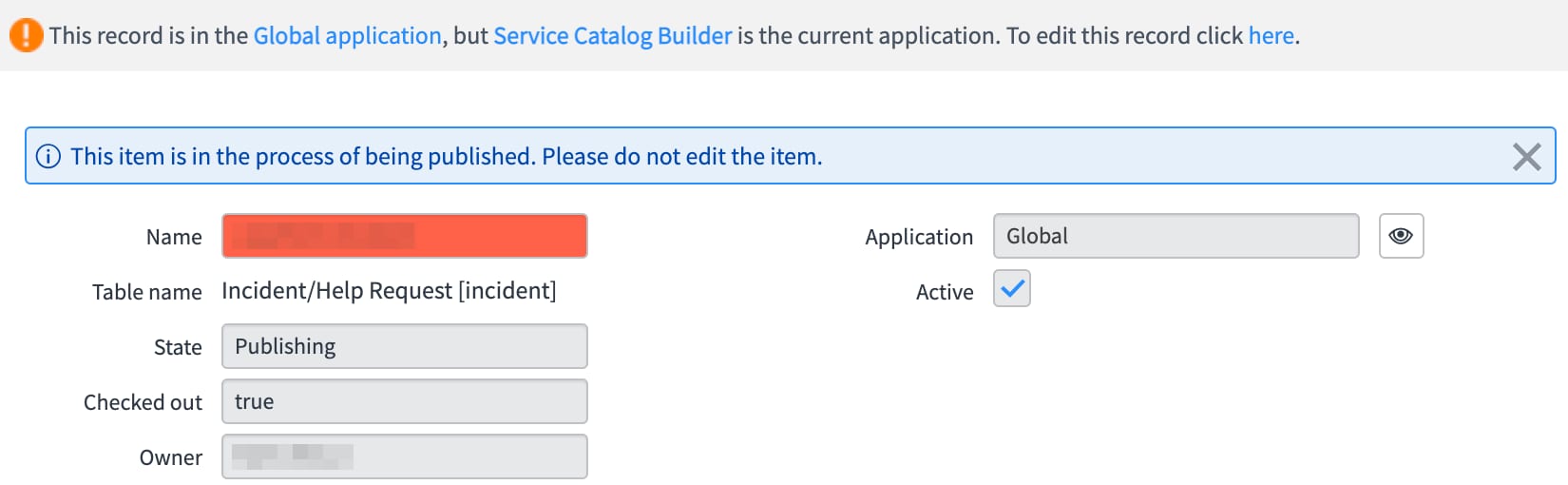1568x485 pixels.
Task: Click the State field label
Action: [x=178, y=347]
